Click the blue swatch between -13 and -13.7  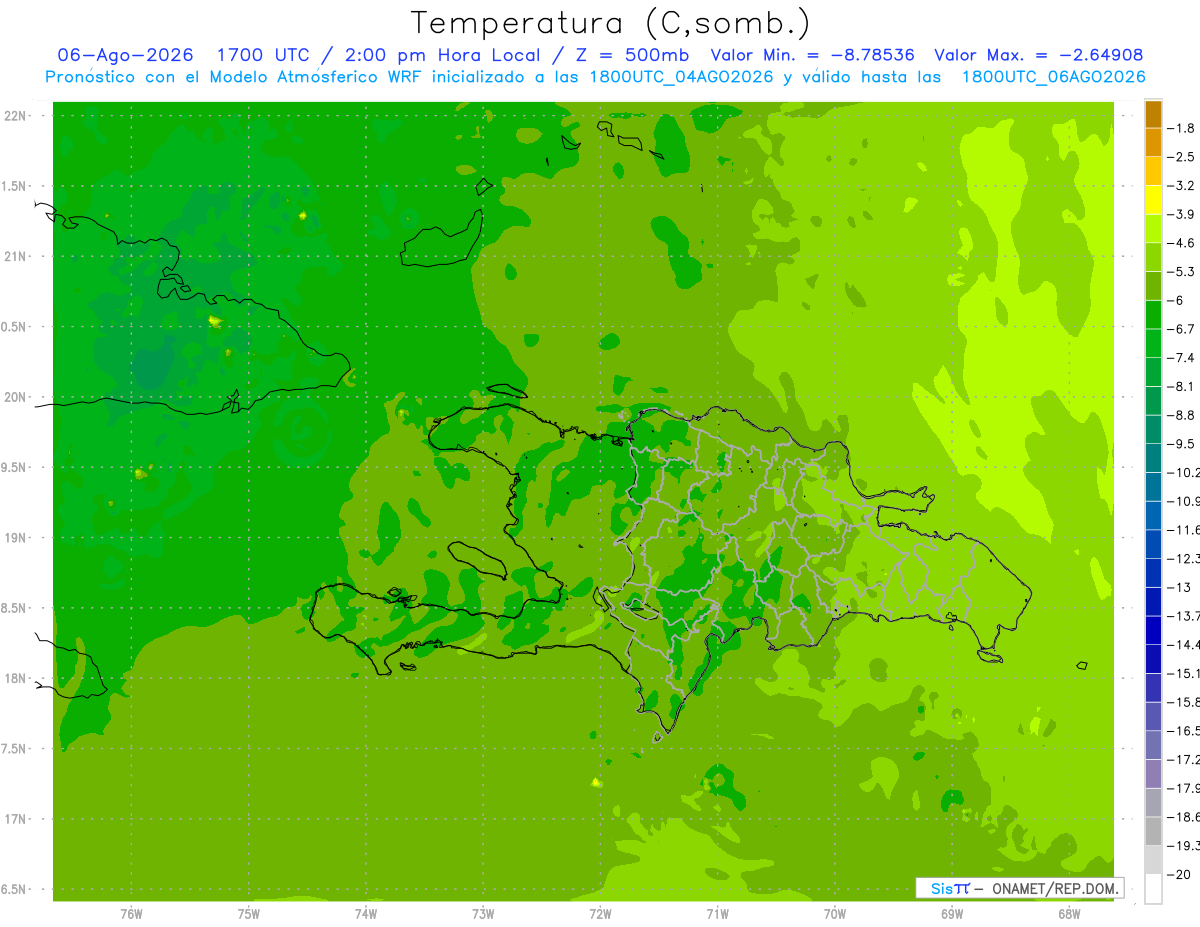click(1153, 602)
